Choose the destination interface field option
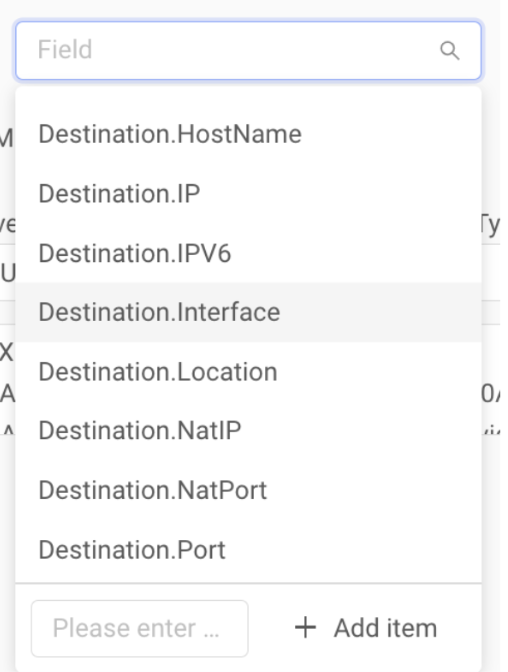The image size is (508, 672). (x=248, y=312)
